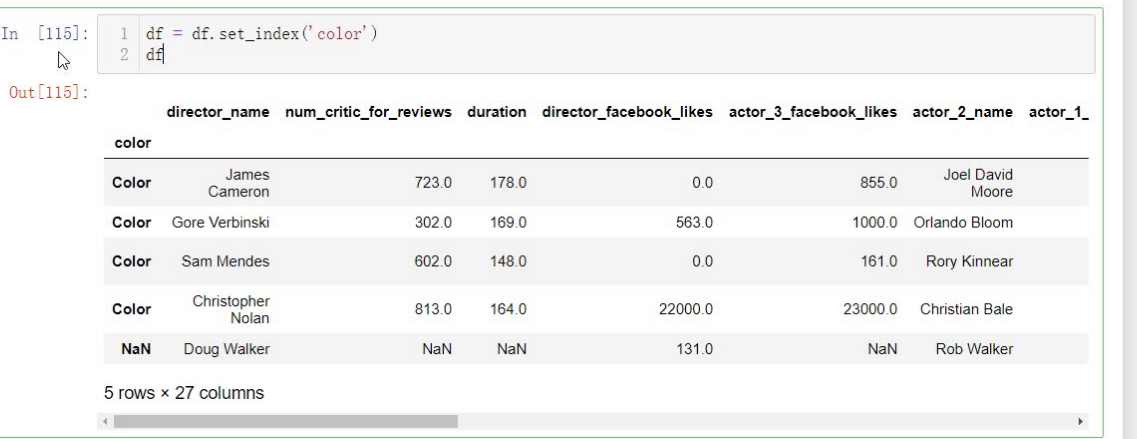Click the 302.0 reviews value

click(433, 223)
